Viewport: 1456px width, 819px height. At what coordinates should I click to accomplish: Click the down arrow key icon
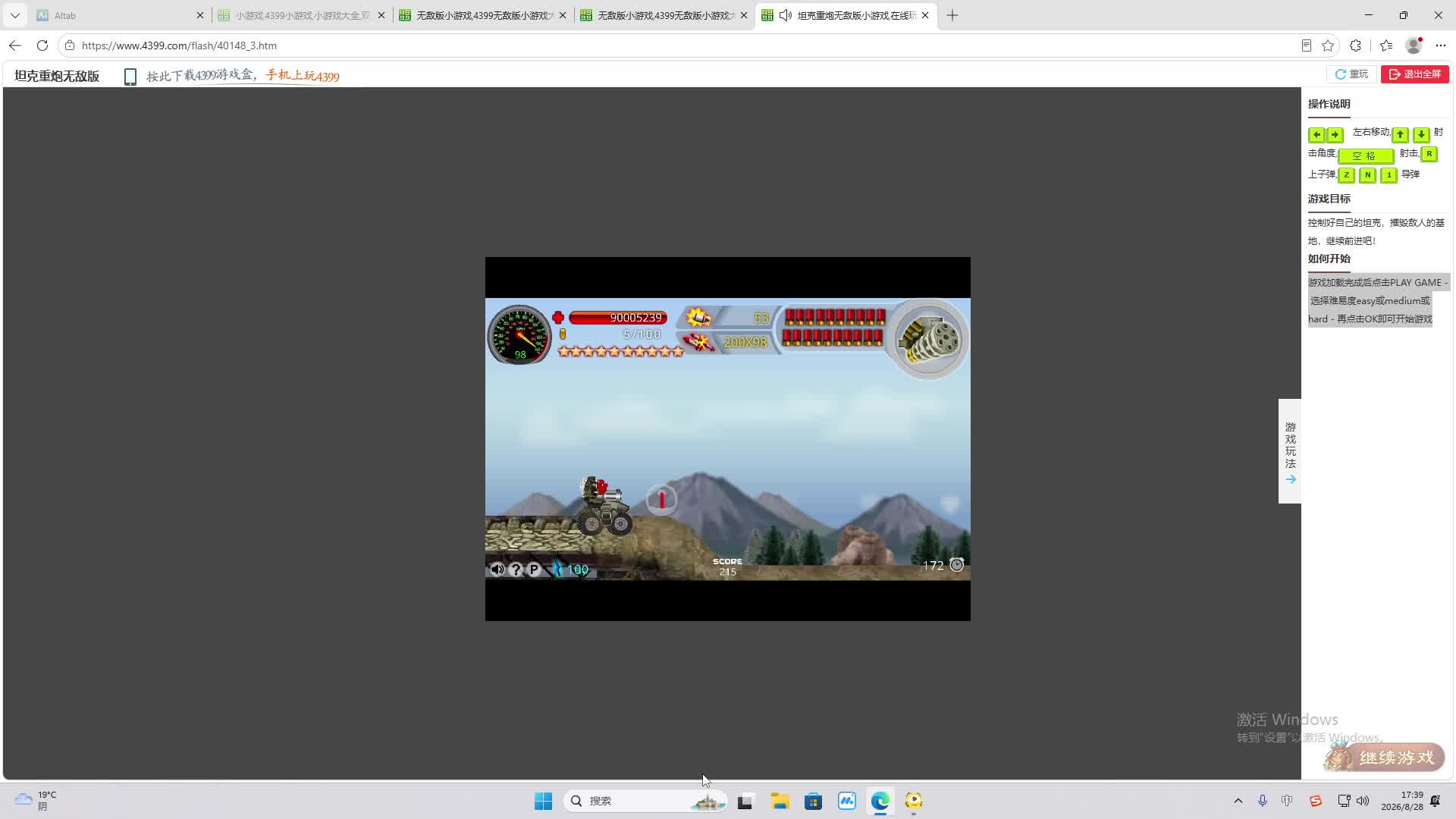click(x=1422, y=134)
